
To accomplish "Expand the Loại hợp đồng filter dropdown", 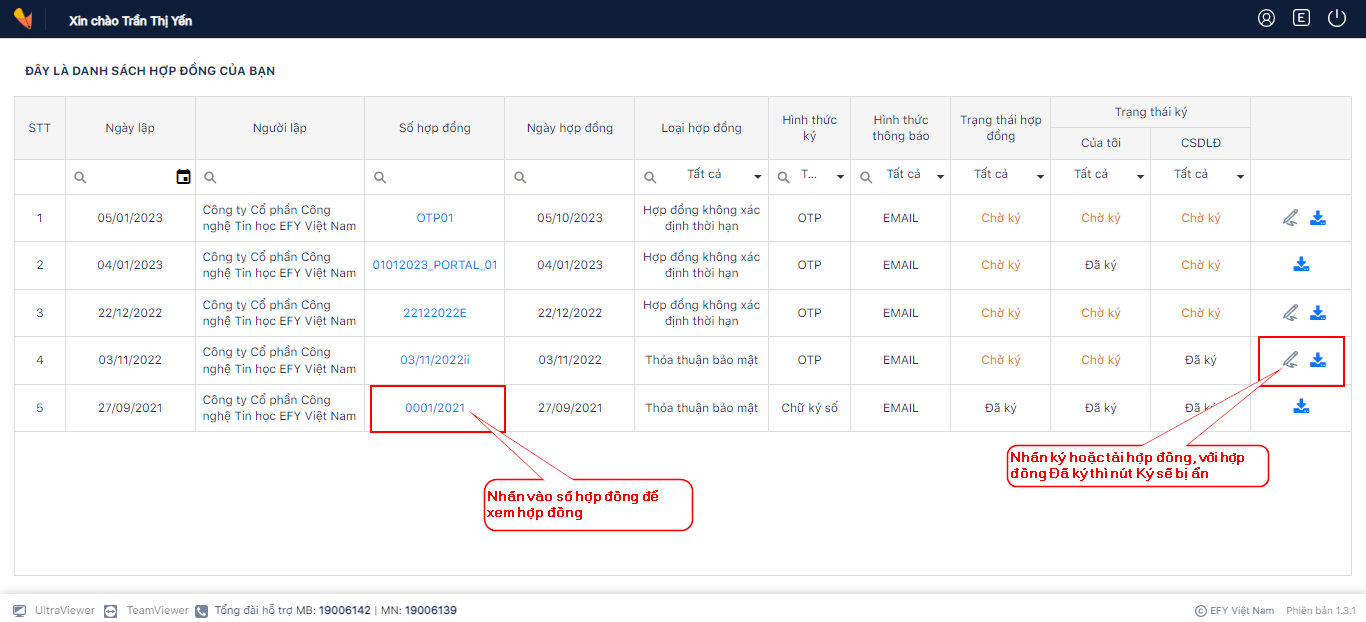I will (757, 177).
